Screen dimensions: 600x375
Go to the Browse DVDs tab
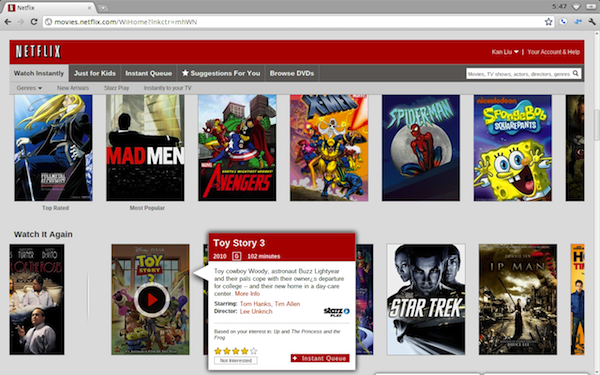click(x=292, y=73)
